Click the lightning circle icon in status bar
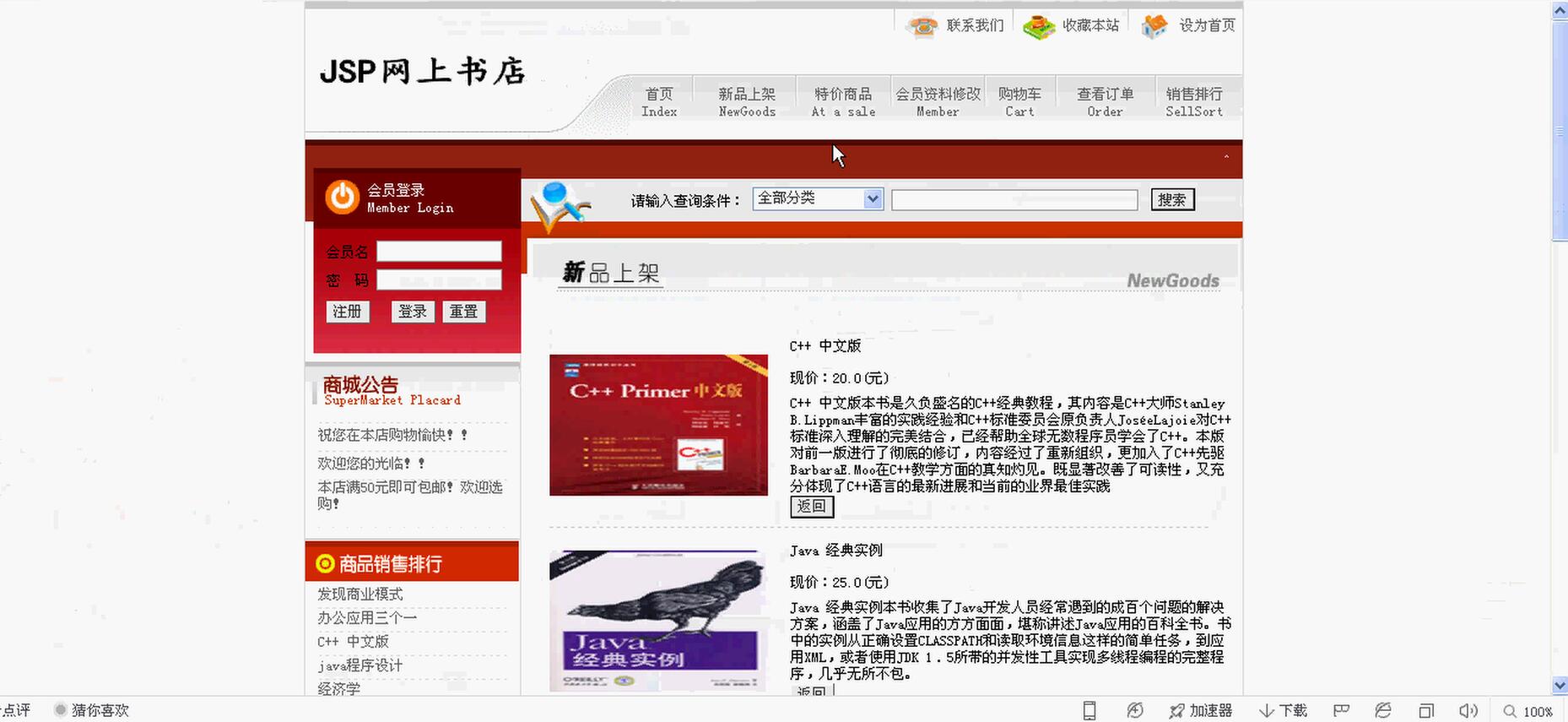1568x722 pixels. coord(1135,711)
